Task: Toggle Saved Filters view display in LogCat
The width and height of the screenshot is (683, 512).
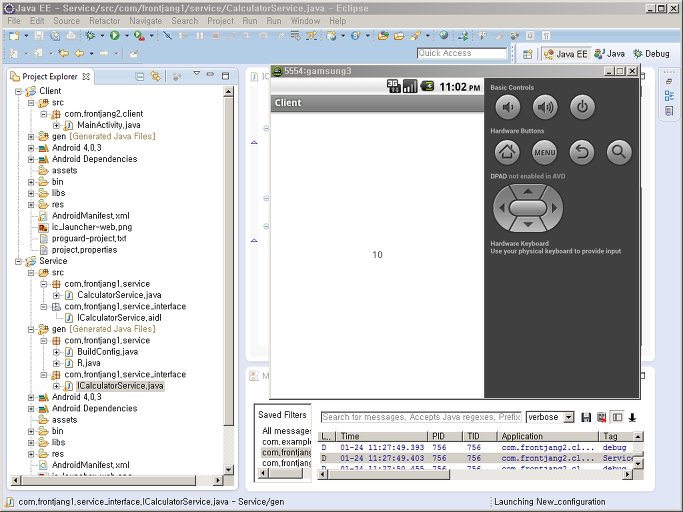Action: pyautogui.click(x=617, y=417)
